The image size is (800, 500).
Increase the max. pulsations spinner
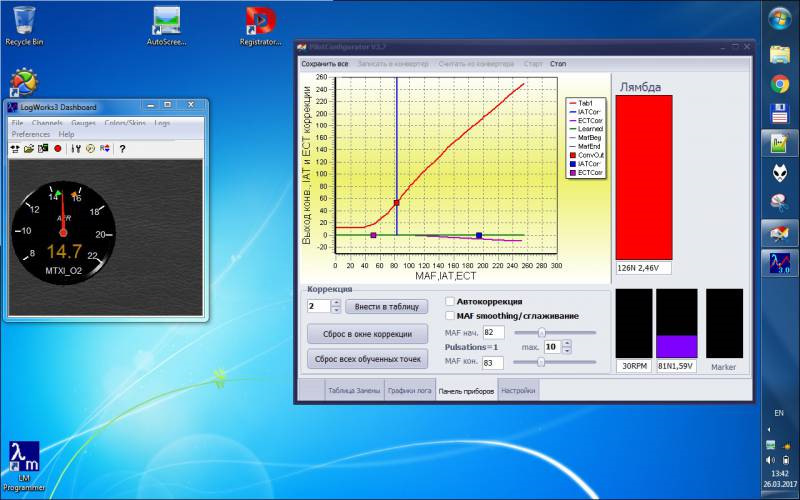click(x=567, y=344)
